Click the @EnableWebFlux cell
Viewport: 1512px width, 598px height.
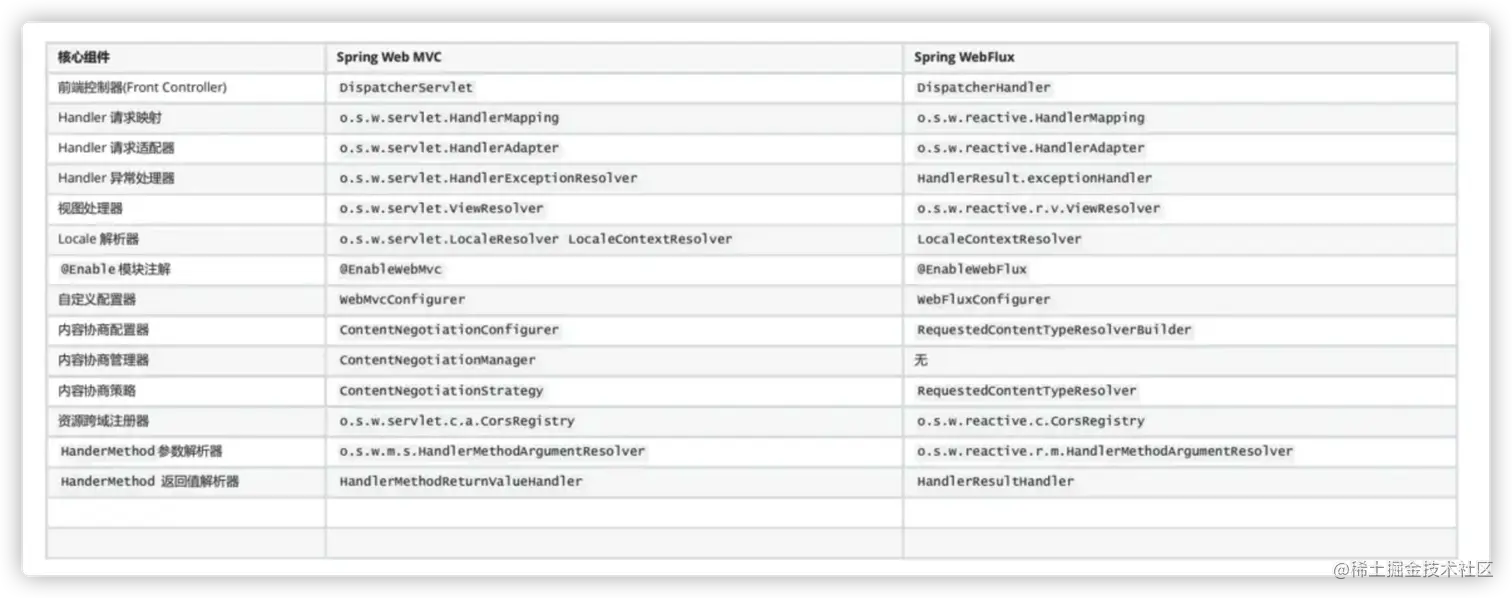coord(972,269)
